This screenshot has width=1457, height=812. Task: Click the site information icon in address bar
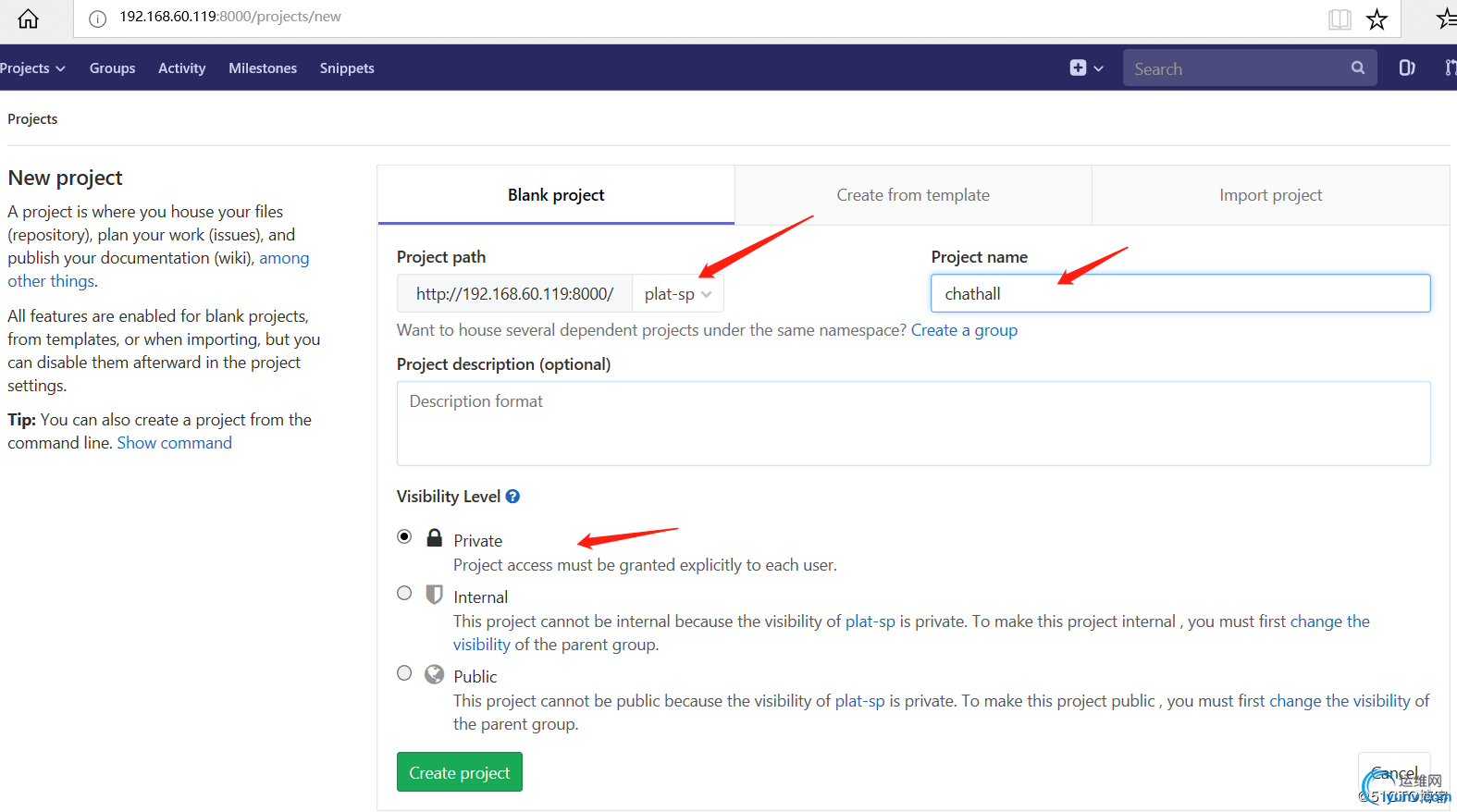[x=98, y=18]
